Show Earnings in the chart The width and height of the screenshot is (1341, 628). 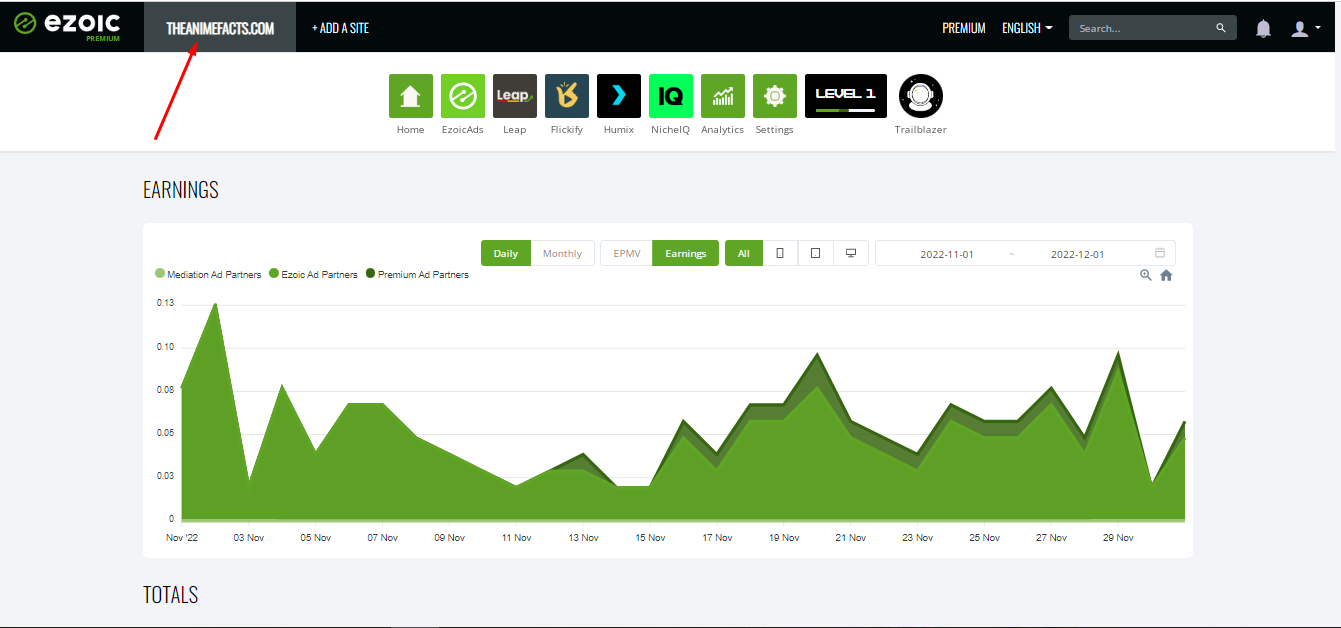(686, 253)
